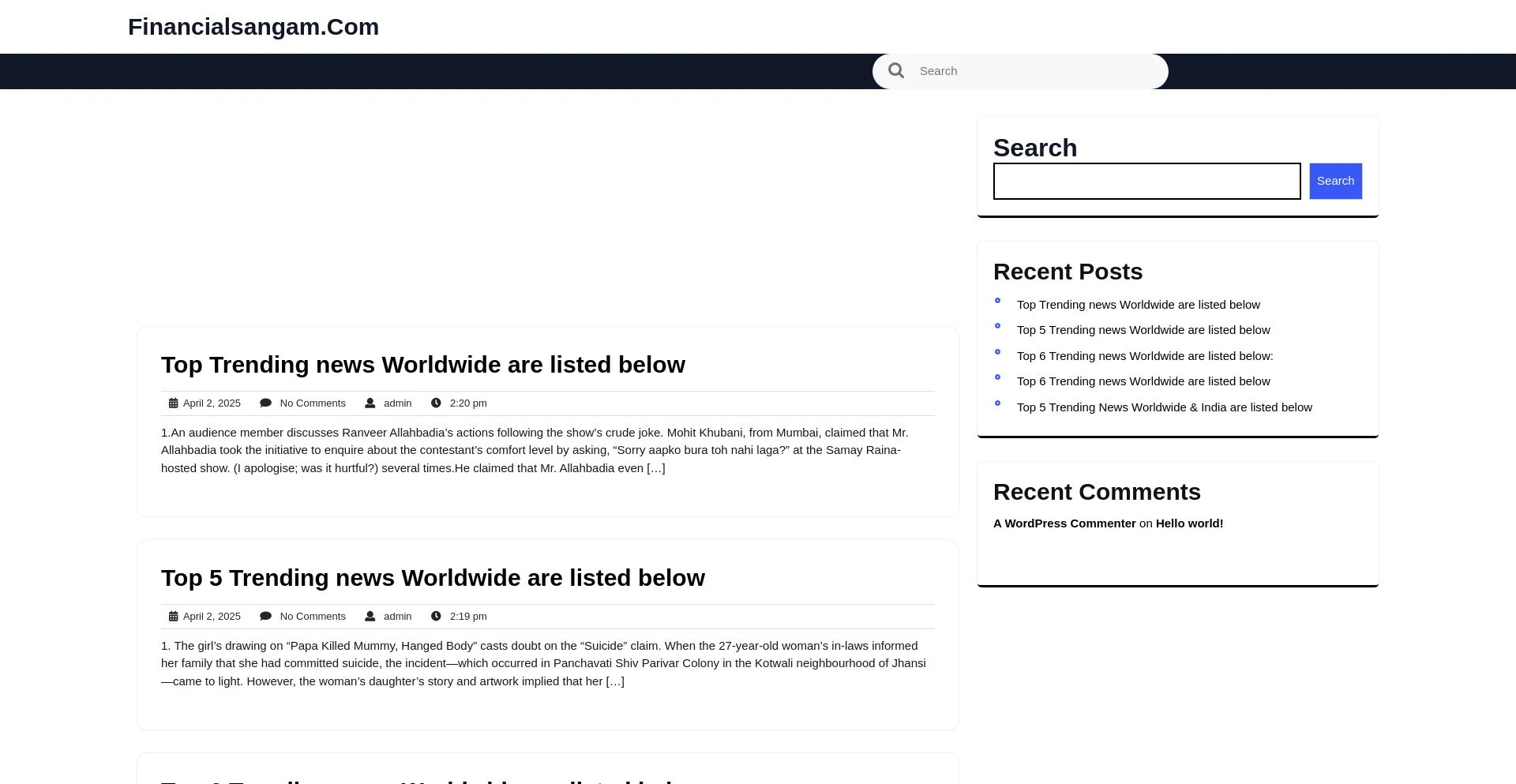Click author user icon on first post
This screenshot has width=1516, height=784.
370,403
